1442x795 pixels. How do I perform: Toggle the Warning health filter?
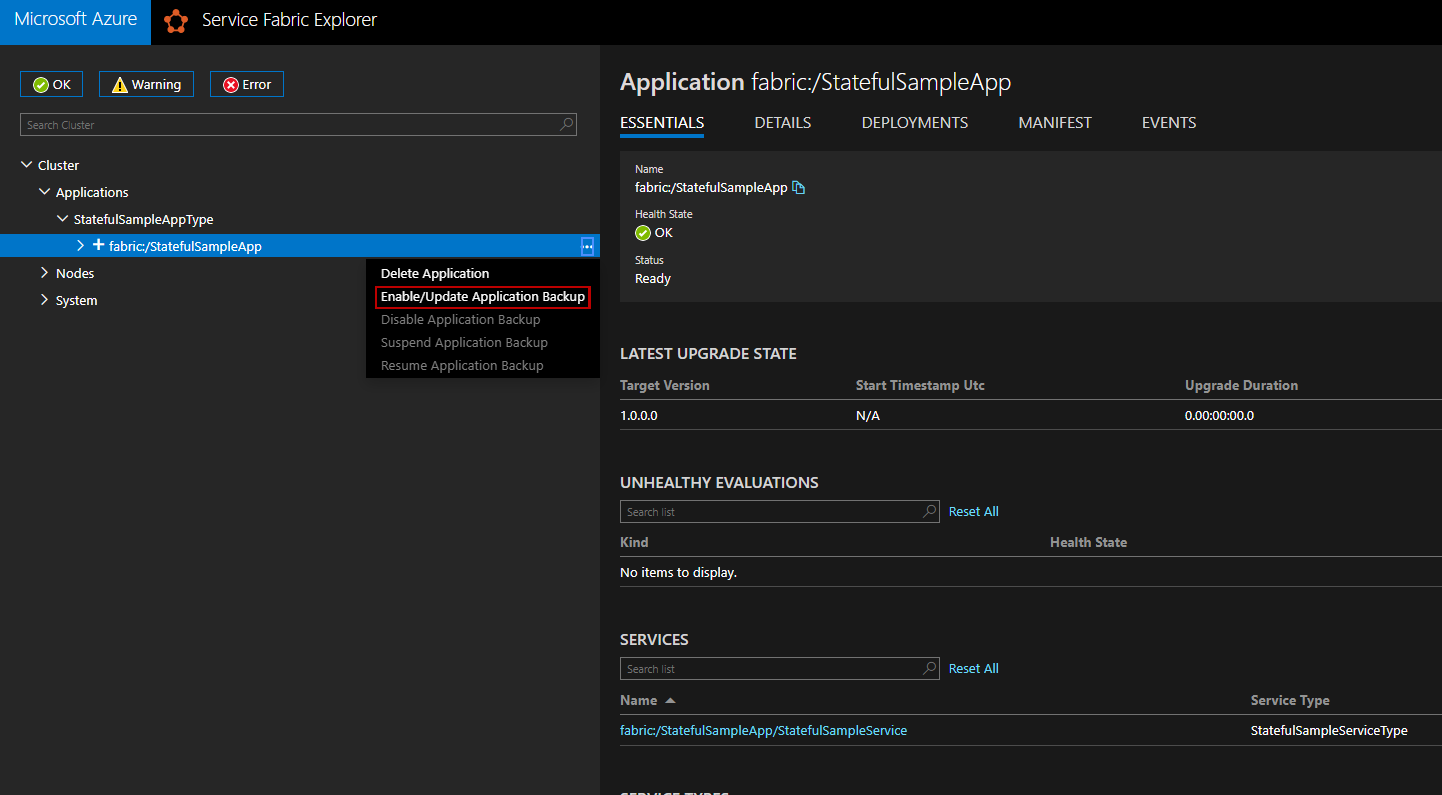[146, 85]
